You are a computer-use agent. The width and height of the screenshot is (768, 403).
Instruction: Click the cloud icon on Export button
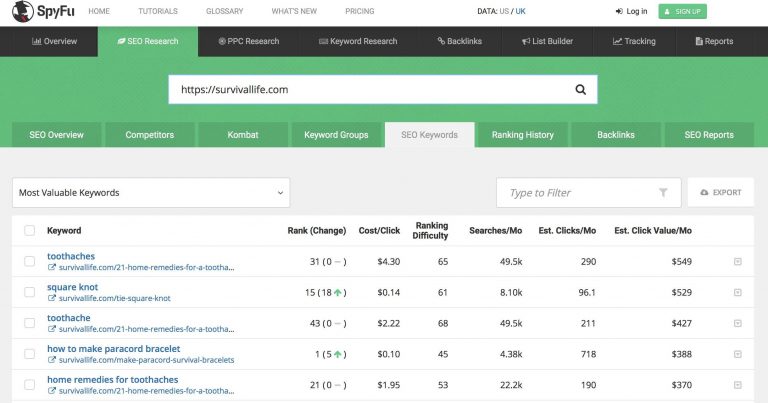tap(704, 192)
